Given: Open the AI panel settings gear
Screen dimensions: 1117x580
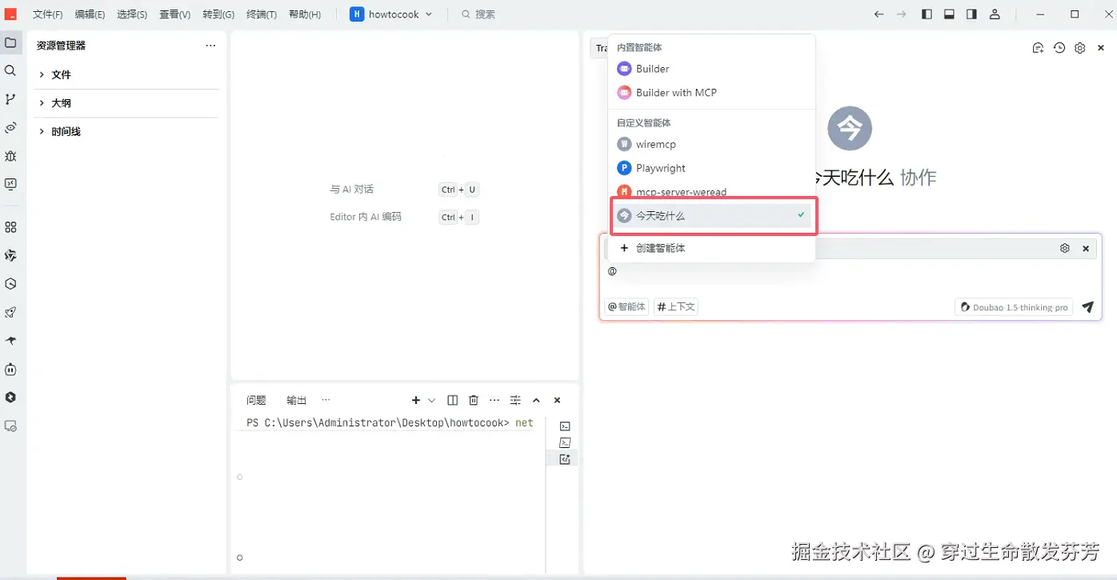Looking at the screenshot, I should (1080, 48).
